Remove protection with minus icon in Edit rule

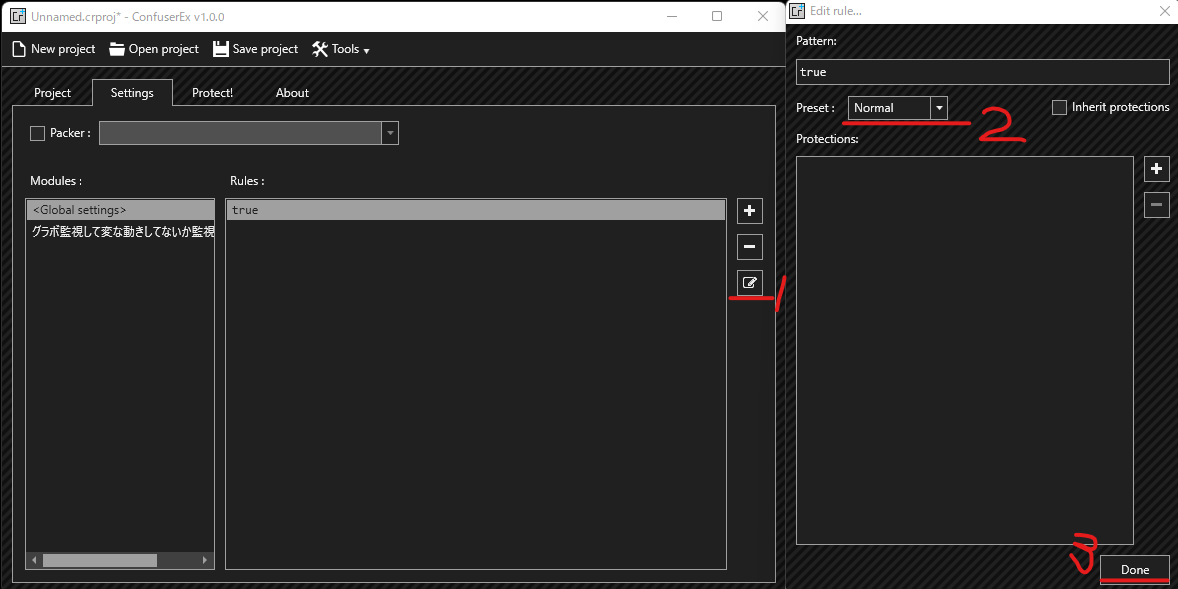coord(1157,204)
